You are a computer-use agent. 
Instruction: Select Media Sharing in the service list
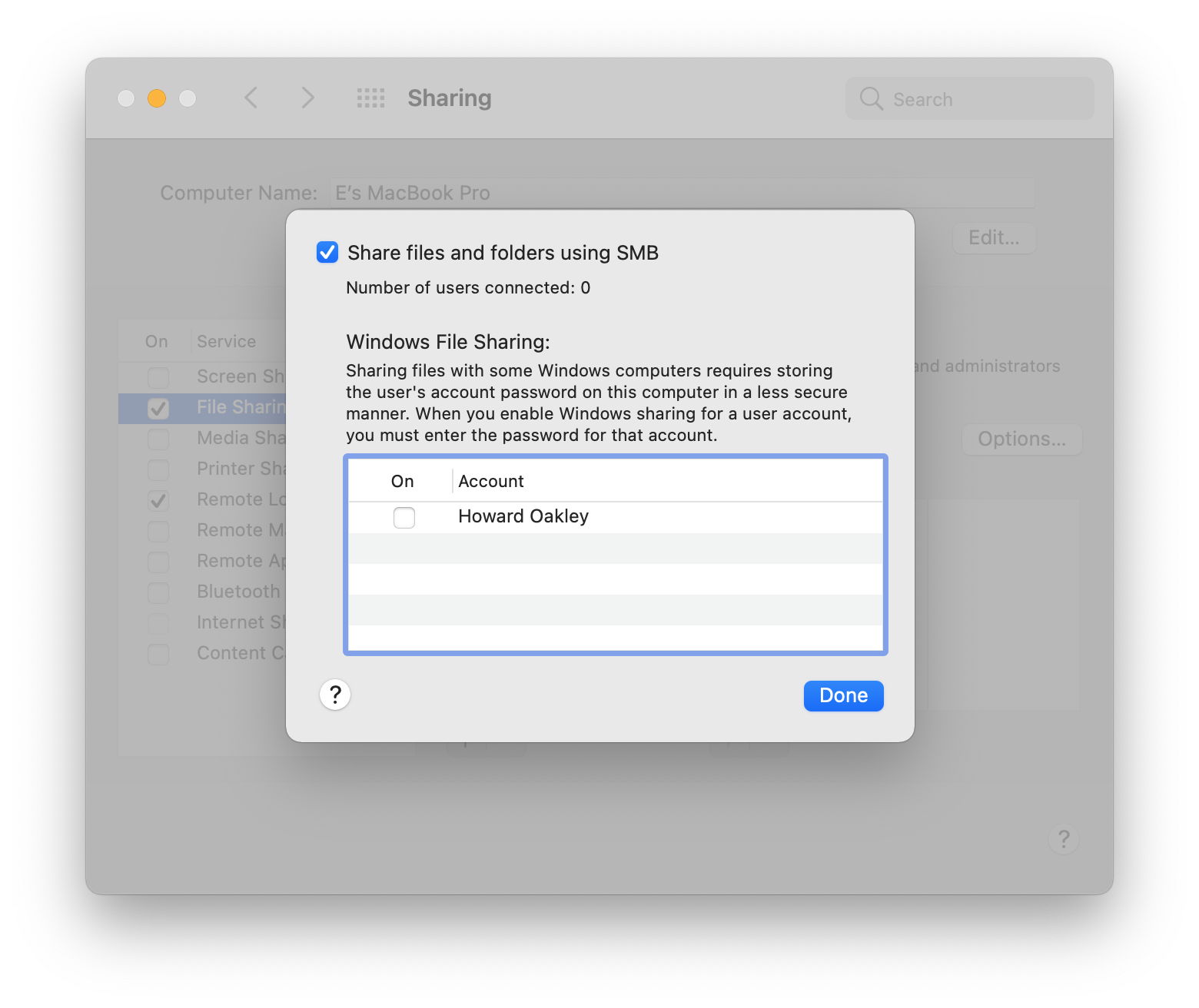pos(240,438)
